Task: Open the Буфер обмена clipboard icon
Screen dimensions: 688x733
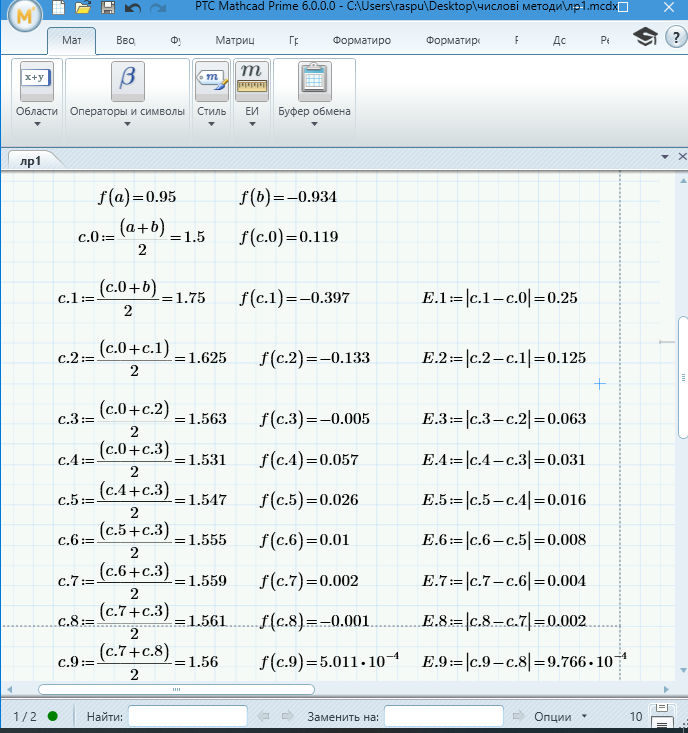Action: [314, 79]
